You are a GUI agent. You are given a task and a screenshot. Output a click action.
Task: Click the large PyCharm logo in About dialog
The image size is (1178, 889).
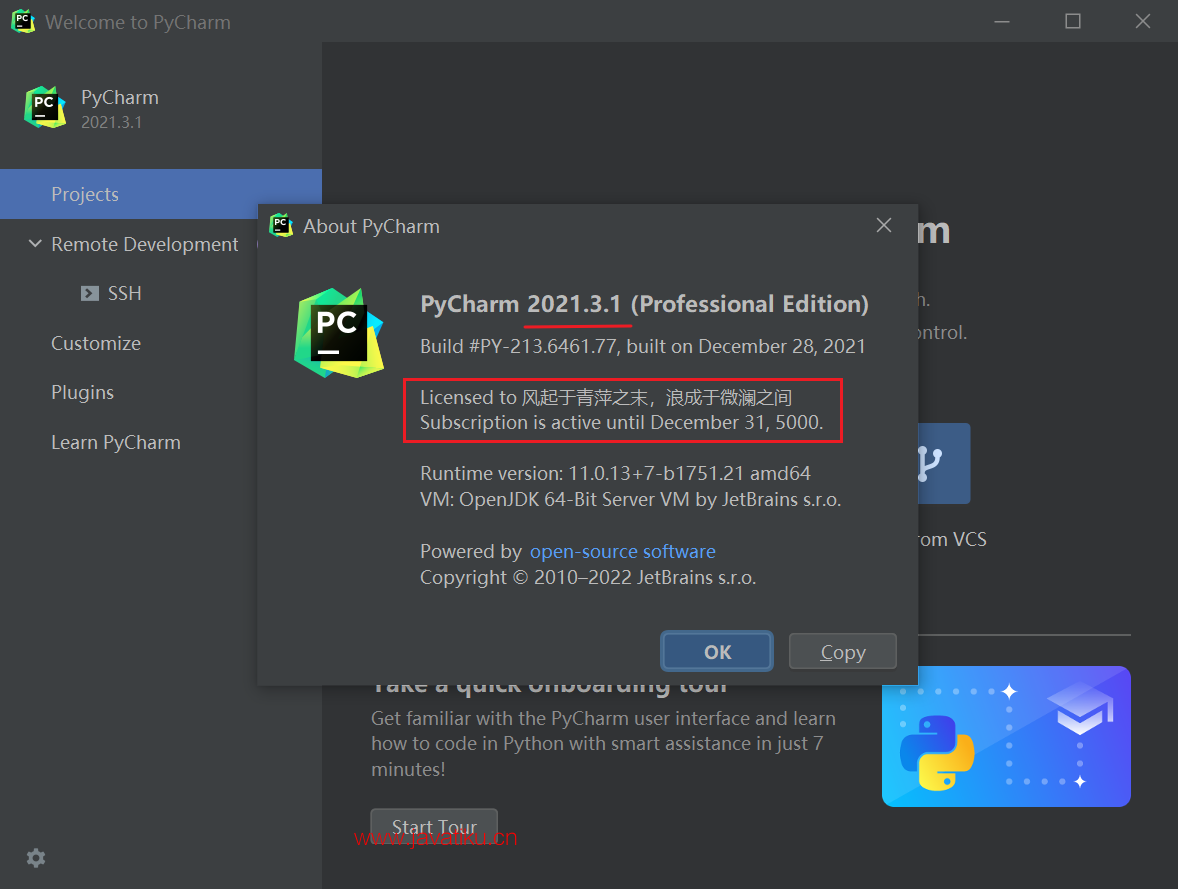point(339,332)
